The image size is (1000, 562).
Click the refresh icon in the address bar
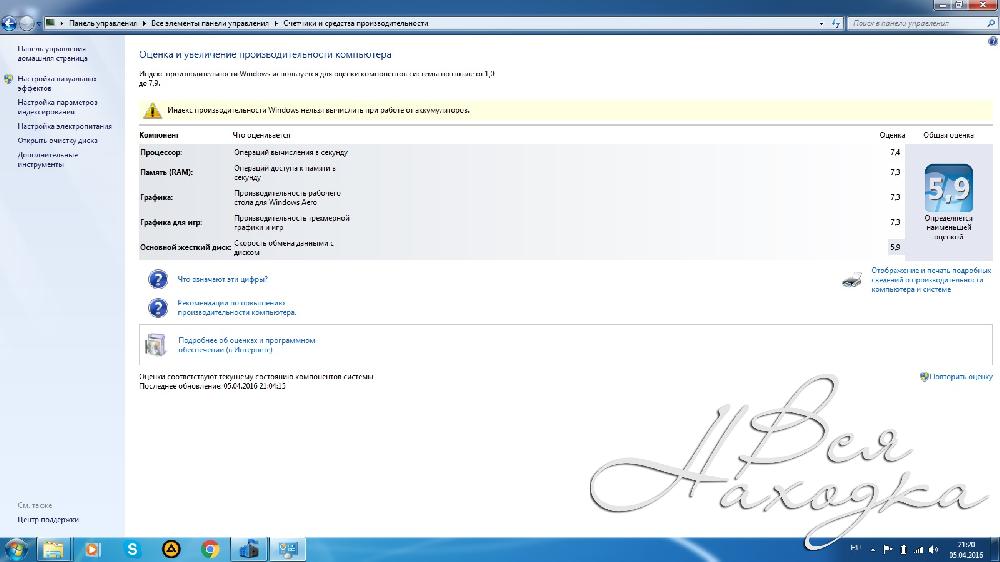[834, 23]
